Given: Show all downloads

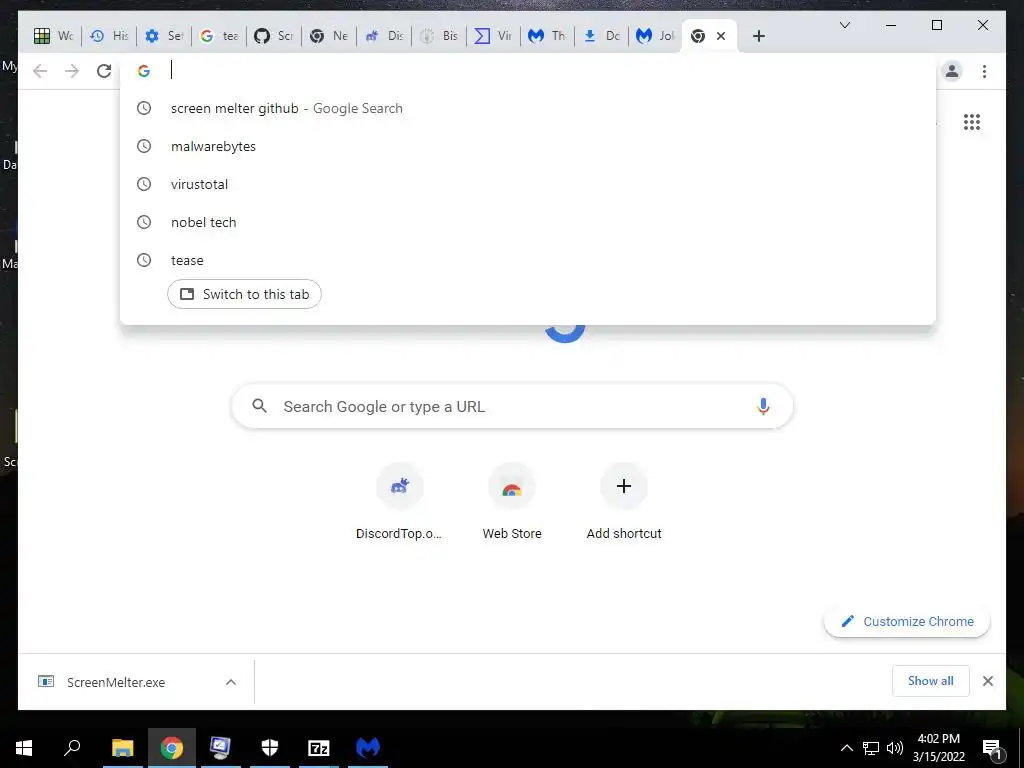Looking at the screenshot, I should pos(931,681).
